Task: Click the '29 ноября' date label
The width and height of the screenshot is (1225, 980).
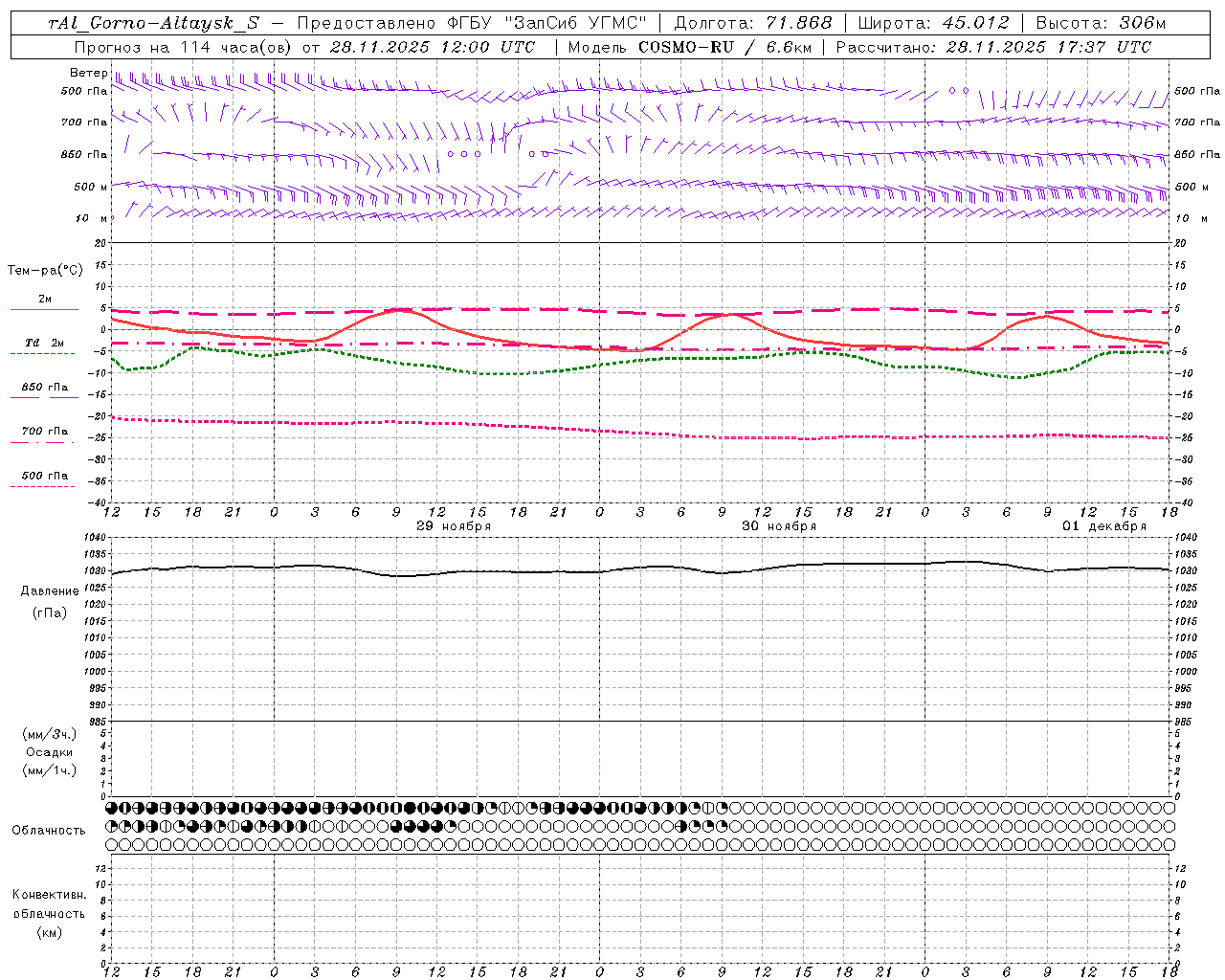Action: 454,526
